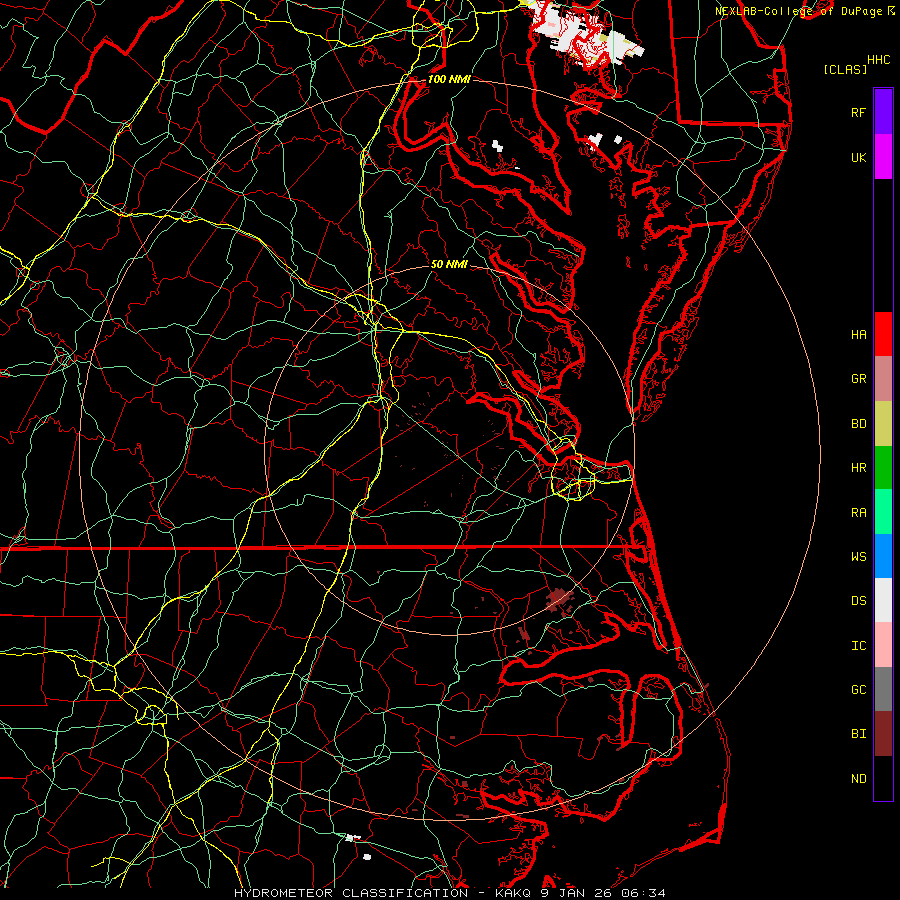Click the BD yellow legend swatch
900x900 pixels.
(x=883, y=424)
